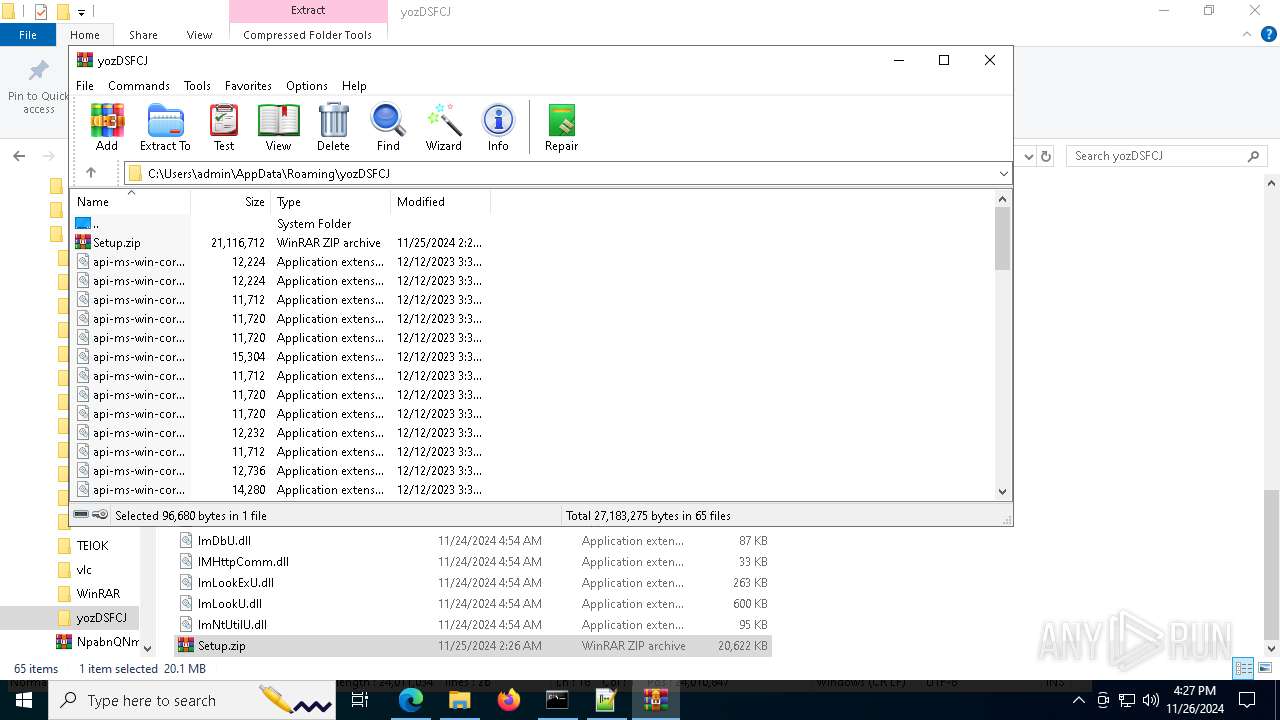Click the volume speaker tray icon
Viewport: 1280px width, 720px height.
(x=1151, y=700)
